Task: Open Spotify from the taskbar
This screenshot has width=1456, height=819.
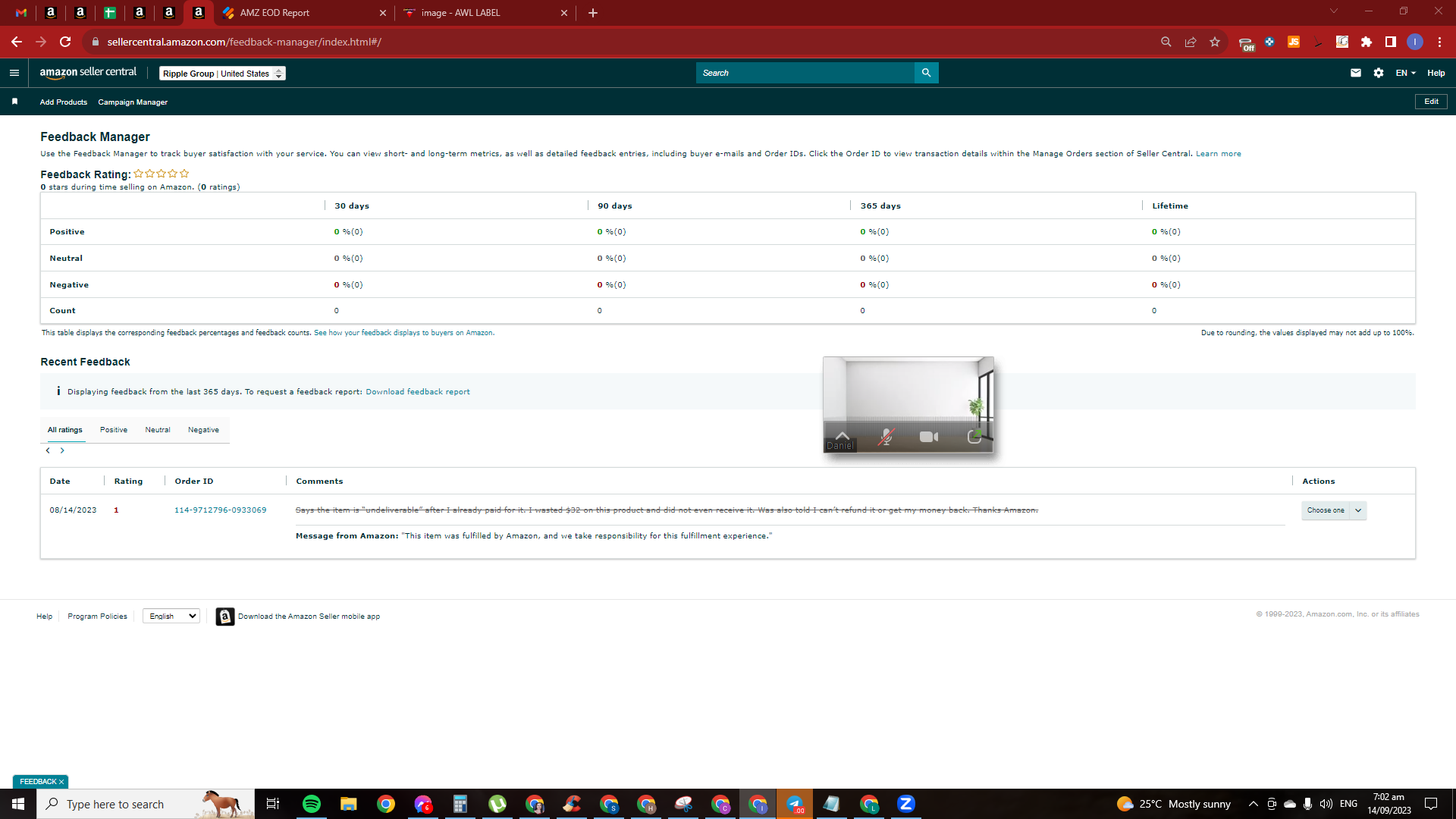Action: [x=312, y=804]
